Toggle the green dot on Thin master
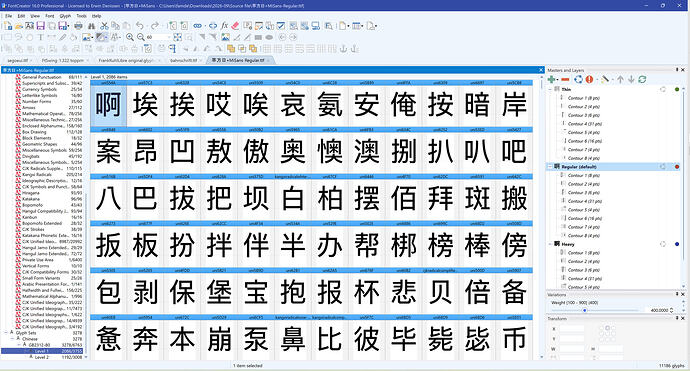 677,89
